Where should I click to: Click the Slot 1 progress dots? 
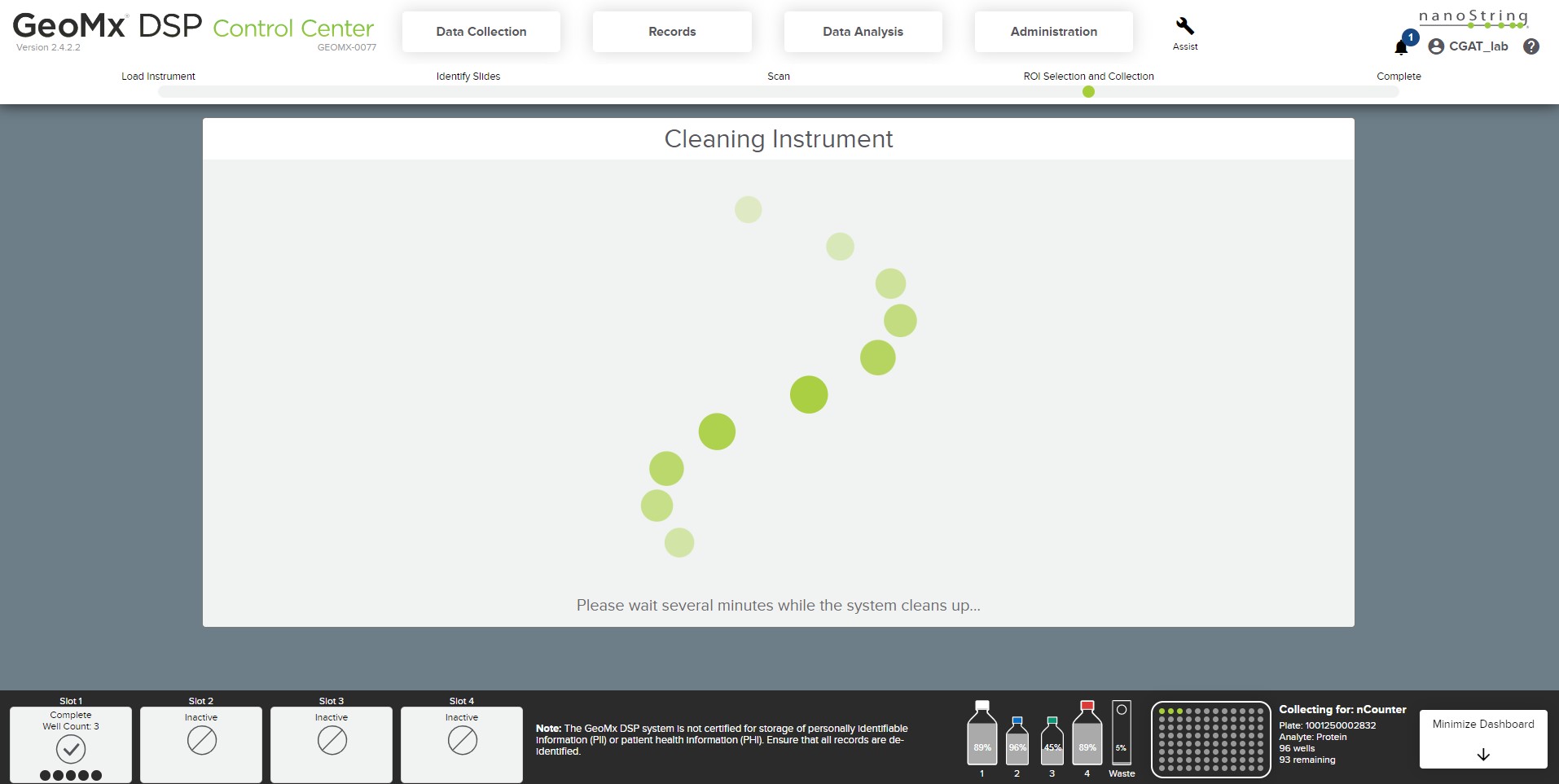tap(71, 775)
